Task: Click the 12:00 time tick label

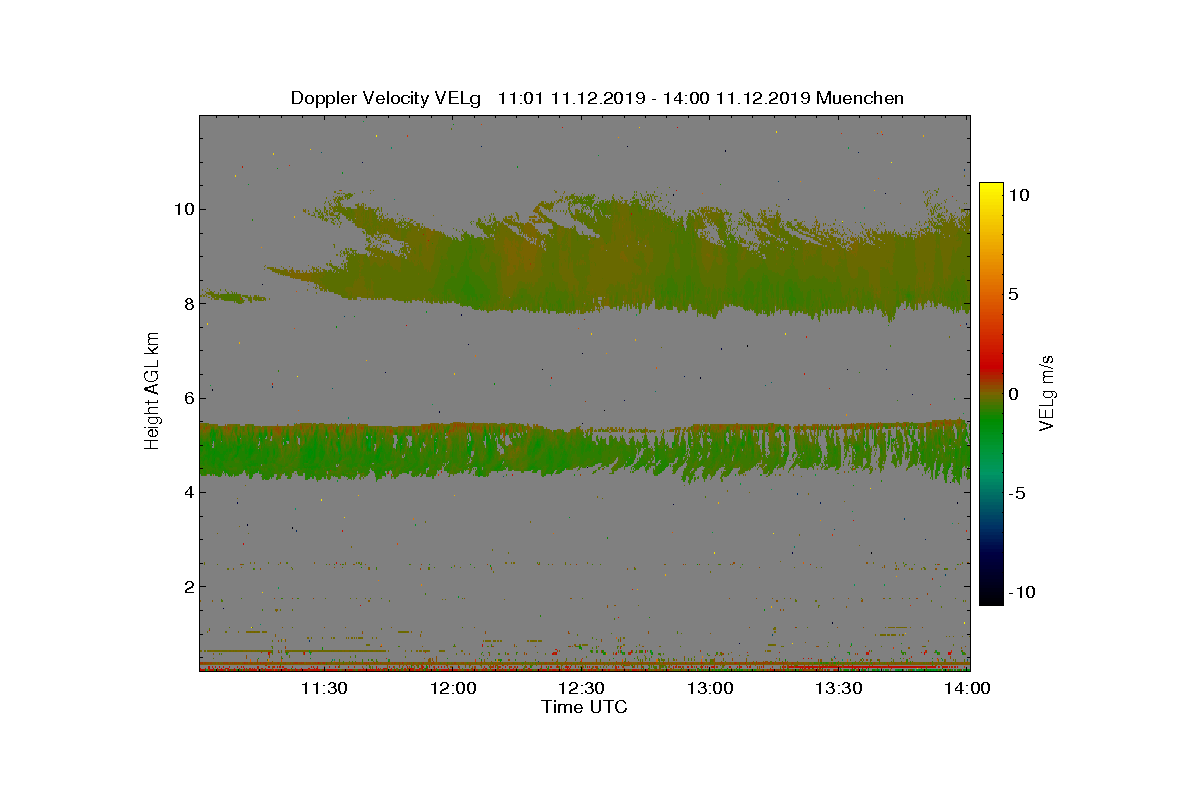Action: [453, 688]
